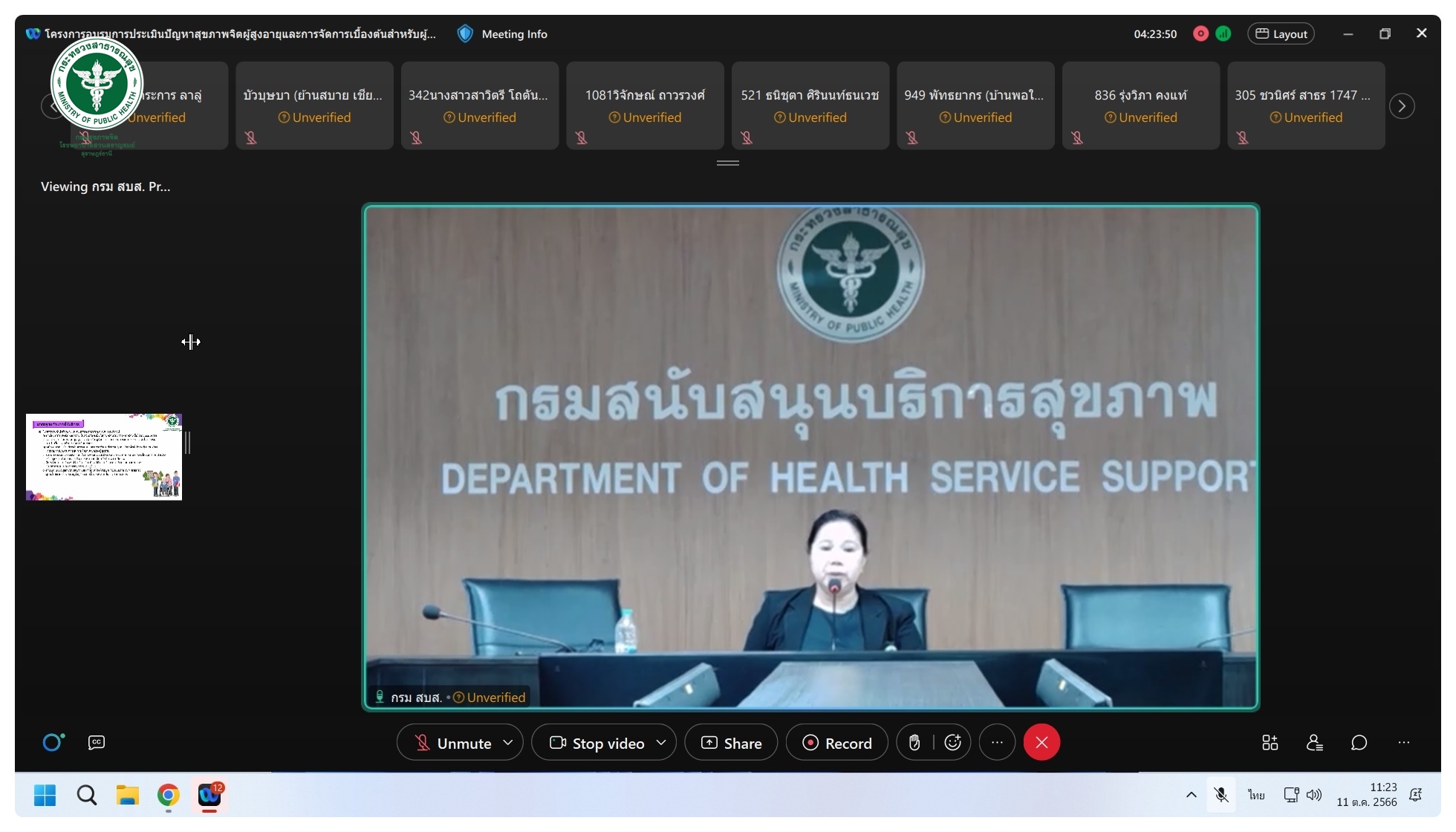Open participants panel
The height and width of the screenshot is (832, 1456).
pos(1314,743)
